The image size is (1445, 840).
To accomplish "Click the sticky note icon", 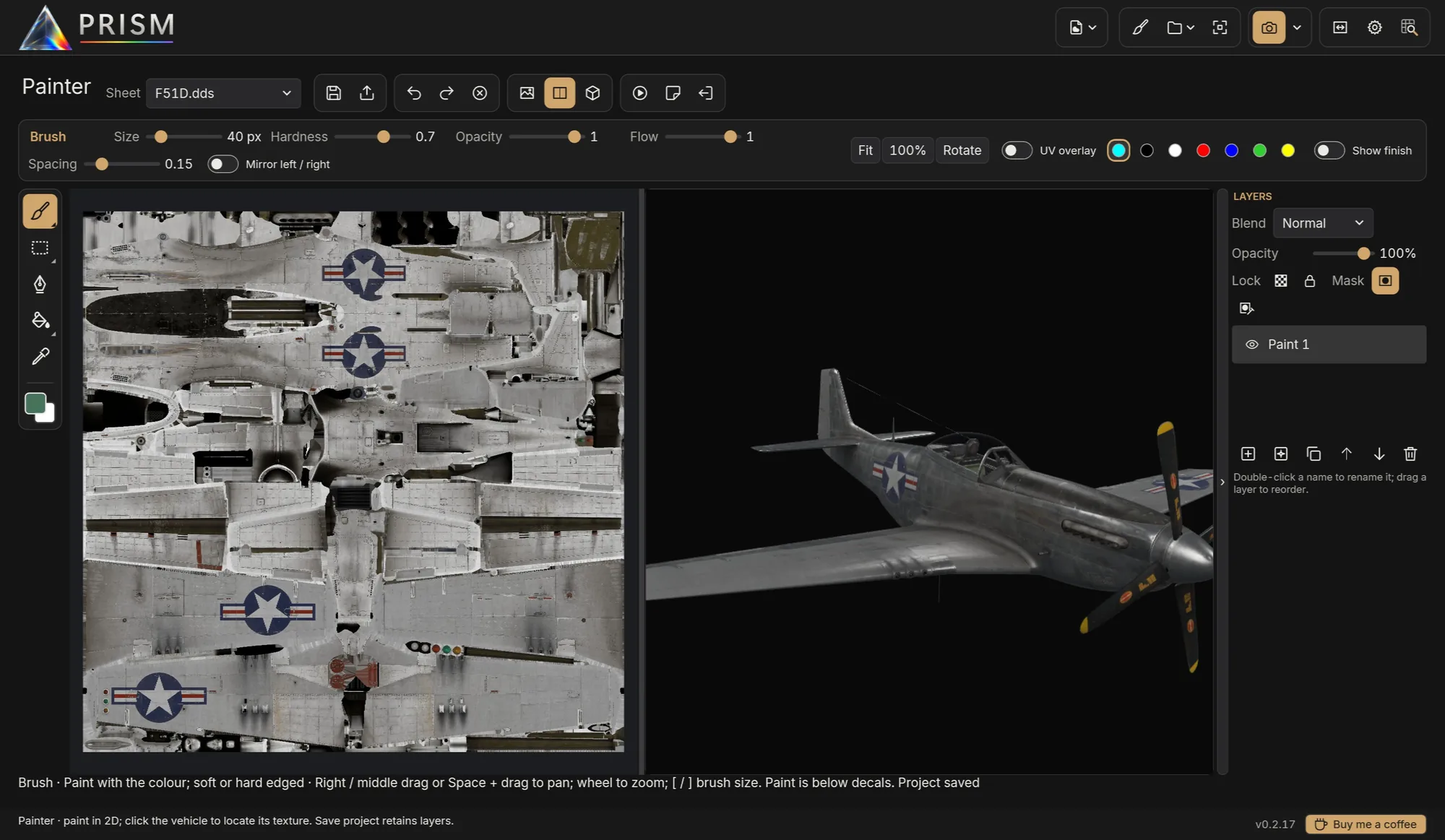I will tap(673, 92).
